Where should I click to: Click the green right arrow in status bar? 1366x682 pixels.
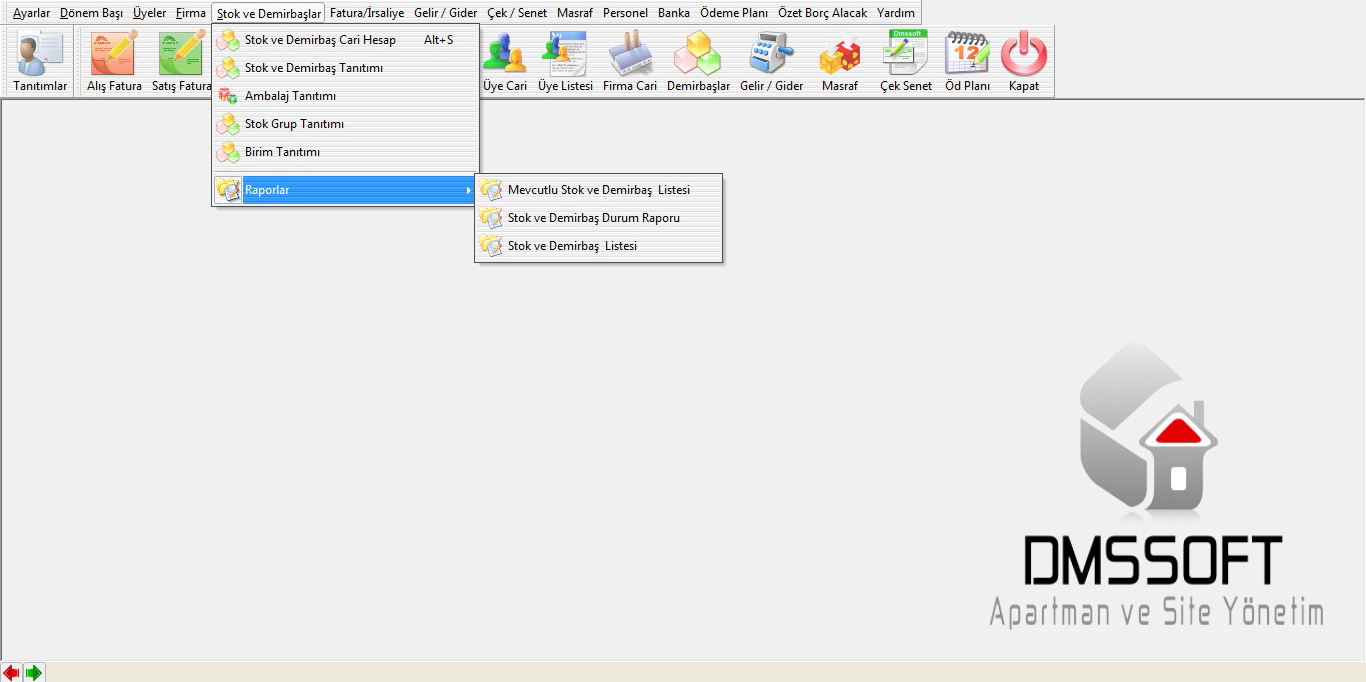[34, 673]
